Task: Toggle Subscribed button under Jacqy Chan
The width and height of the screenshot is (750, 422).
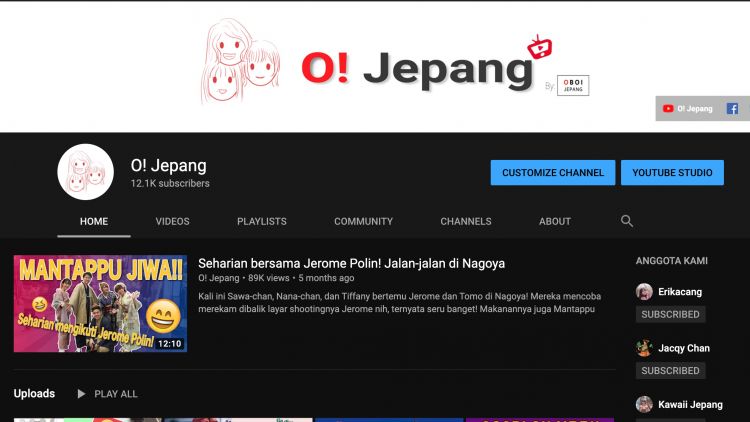Action: (x=670, y=371)
